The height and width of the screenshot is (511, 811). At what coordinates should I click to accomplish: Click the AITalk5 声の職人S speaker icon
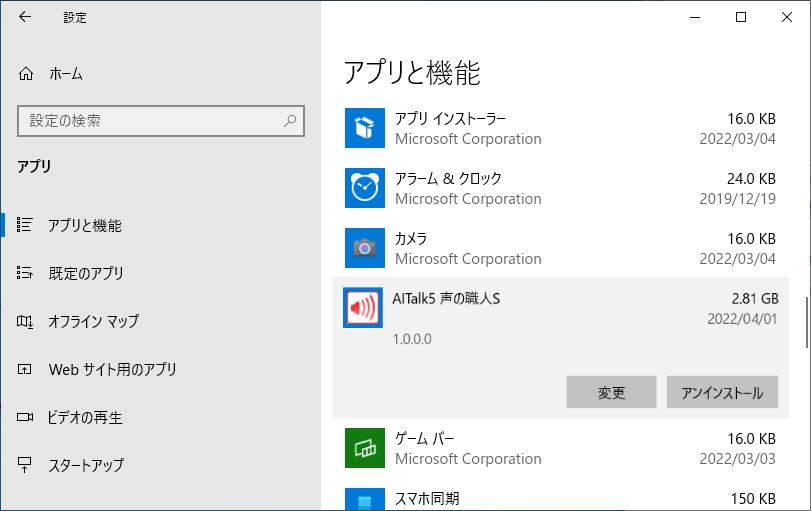363,308
